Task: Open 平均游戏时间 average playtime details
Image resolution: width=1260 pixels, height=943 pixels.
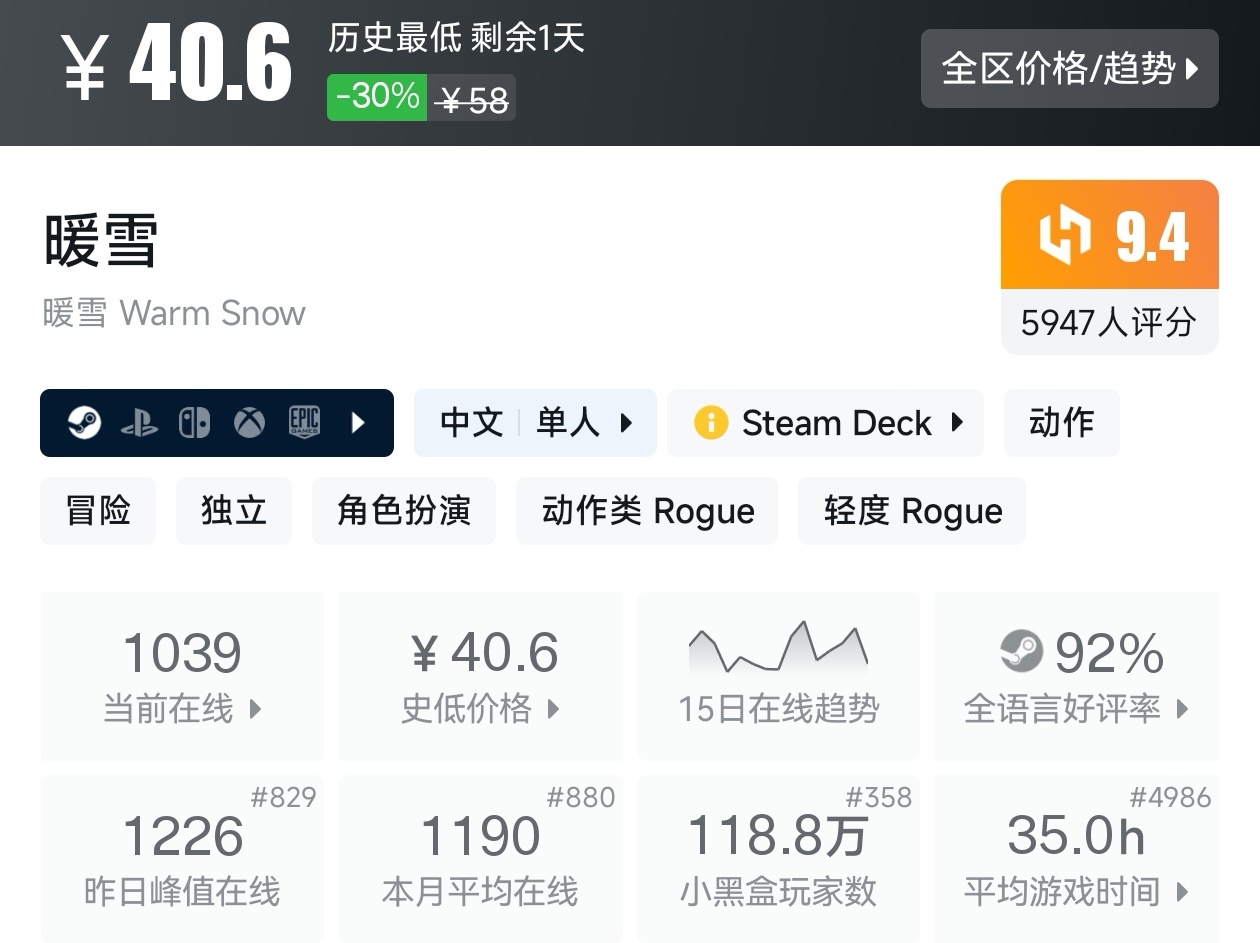Action: (x=1076, y=858)
